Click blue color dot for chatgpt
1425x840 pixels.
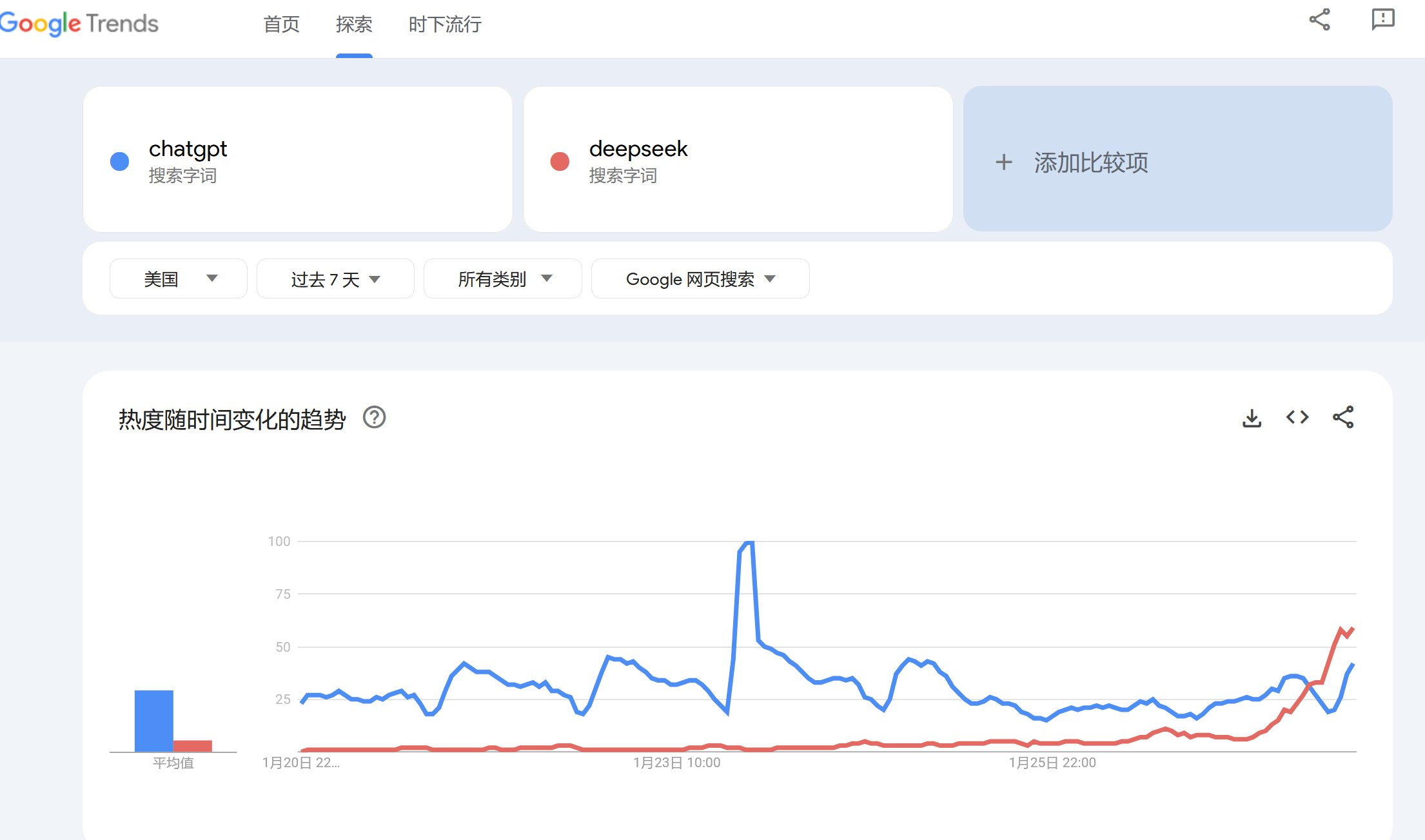[x=120, y=161]
